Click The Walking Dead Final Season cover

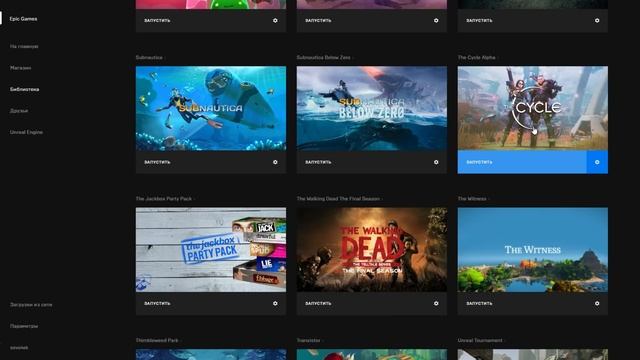[372, 249]
